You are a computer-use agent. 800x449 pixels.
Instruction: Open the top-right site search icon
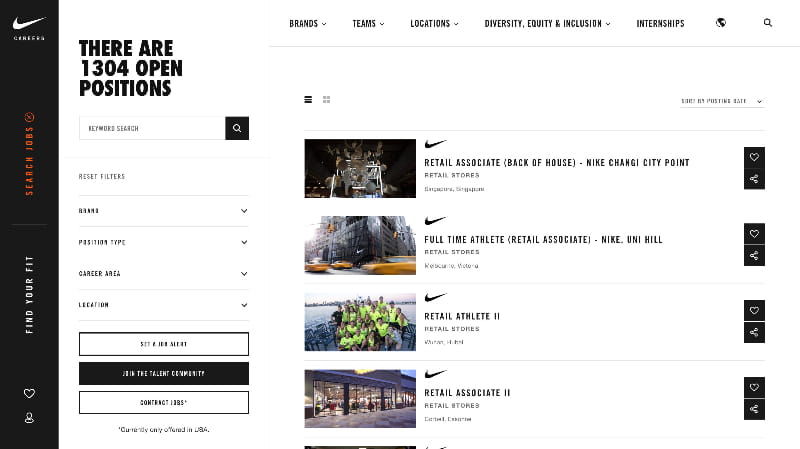click(x=767, y=22)
